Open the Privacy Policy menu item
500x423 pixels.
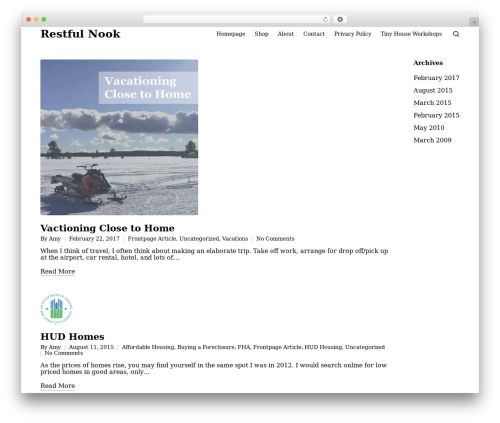click(353, 34)
